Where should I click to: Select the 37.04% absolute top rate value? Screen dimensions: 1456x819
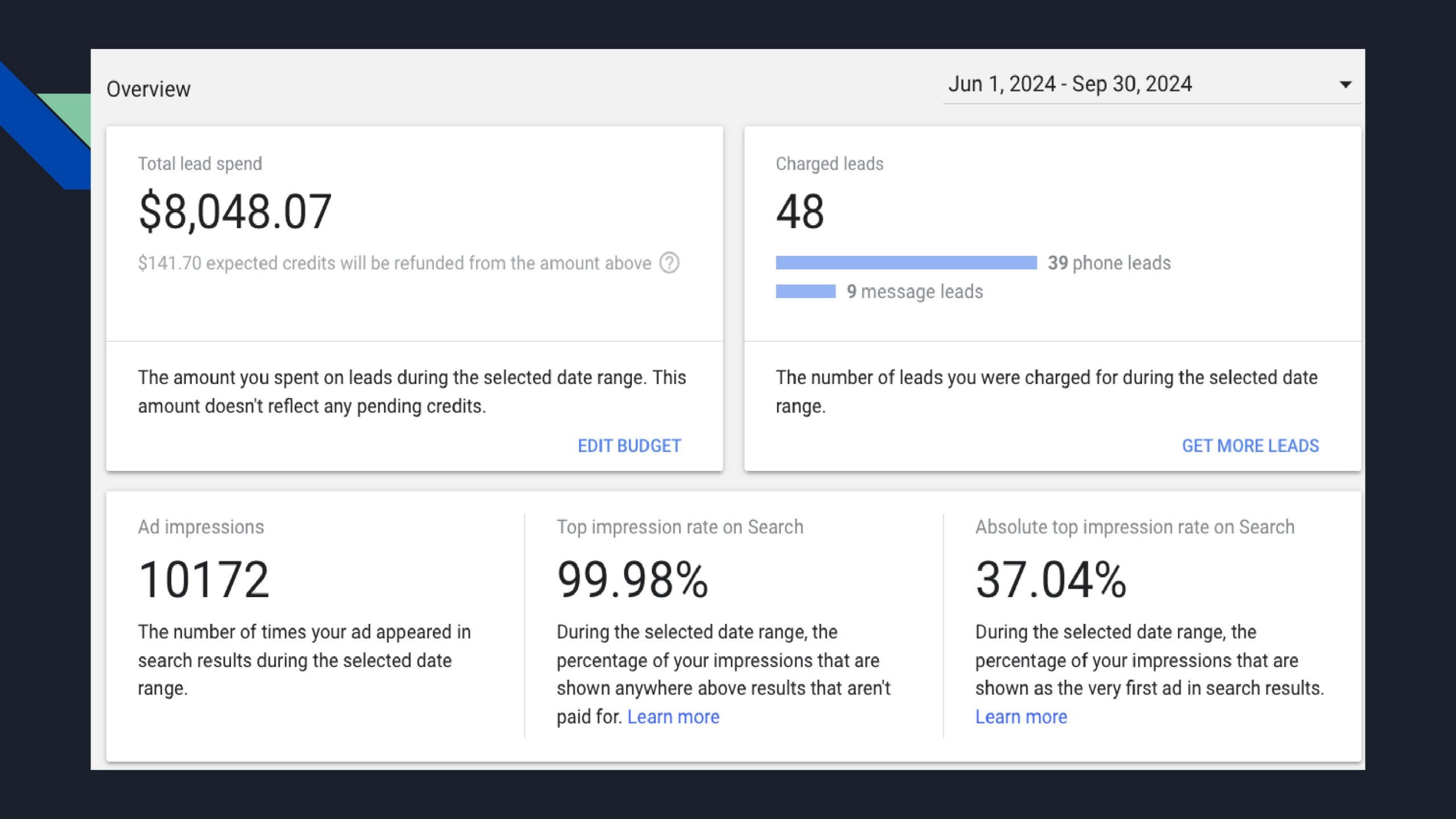coord(1050,580)
